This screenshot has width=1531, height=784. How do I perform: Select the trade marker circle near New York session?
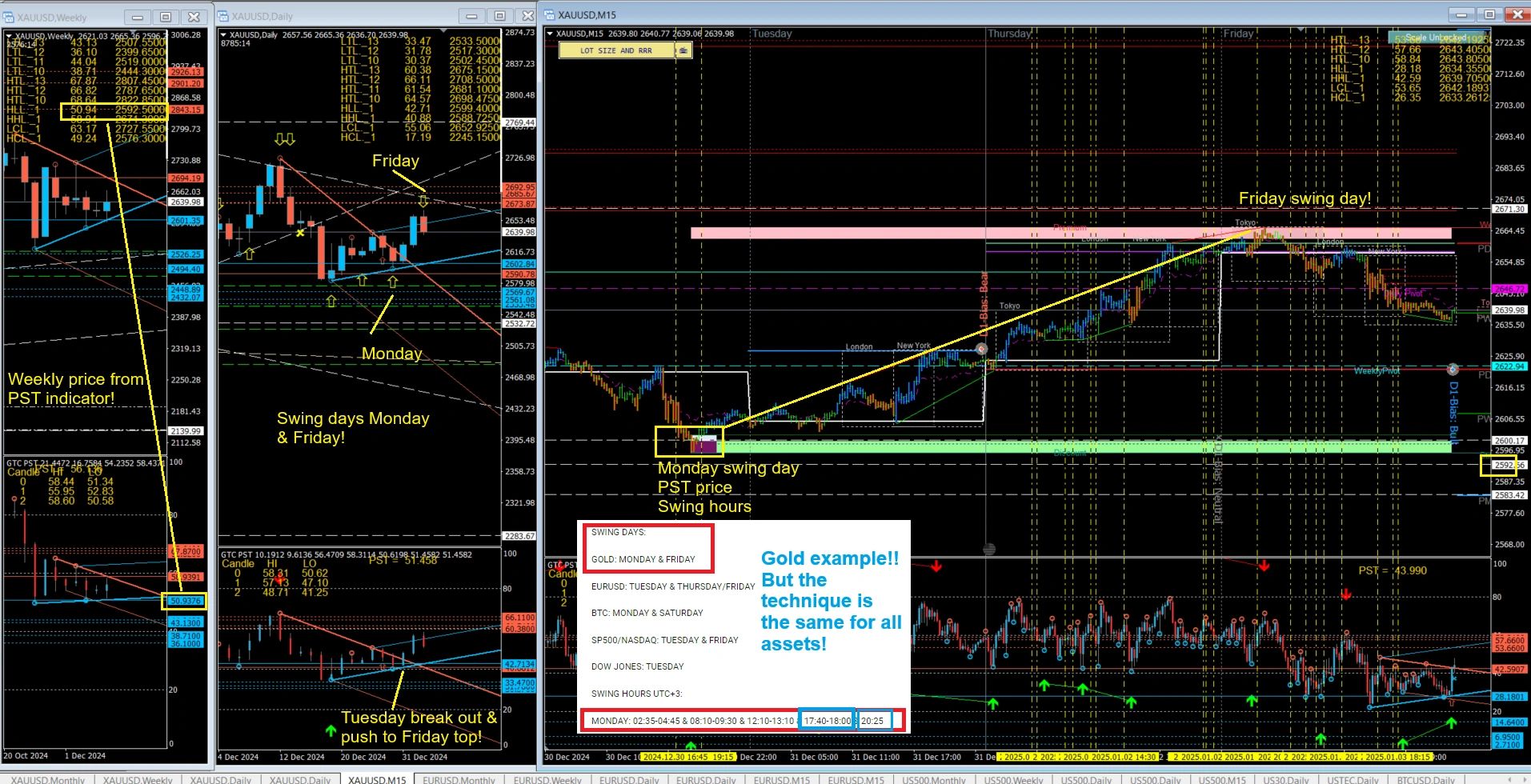pyautogui.click(x=981, y=350)
